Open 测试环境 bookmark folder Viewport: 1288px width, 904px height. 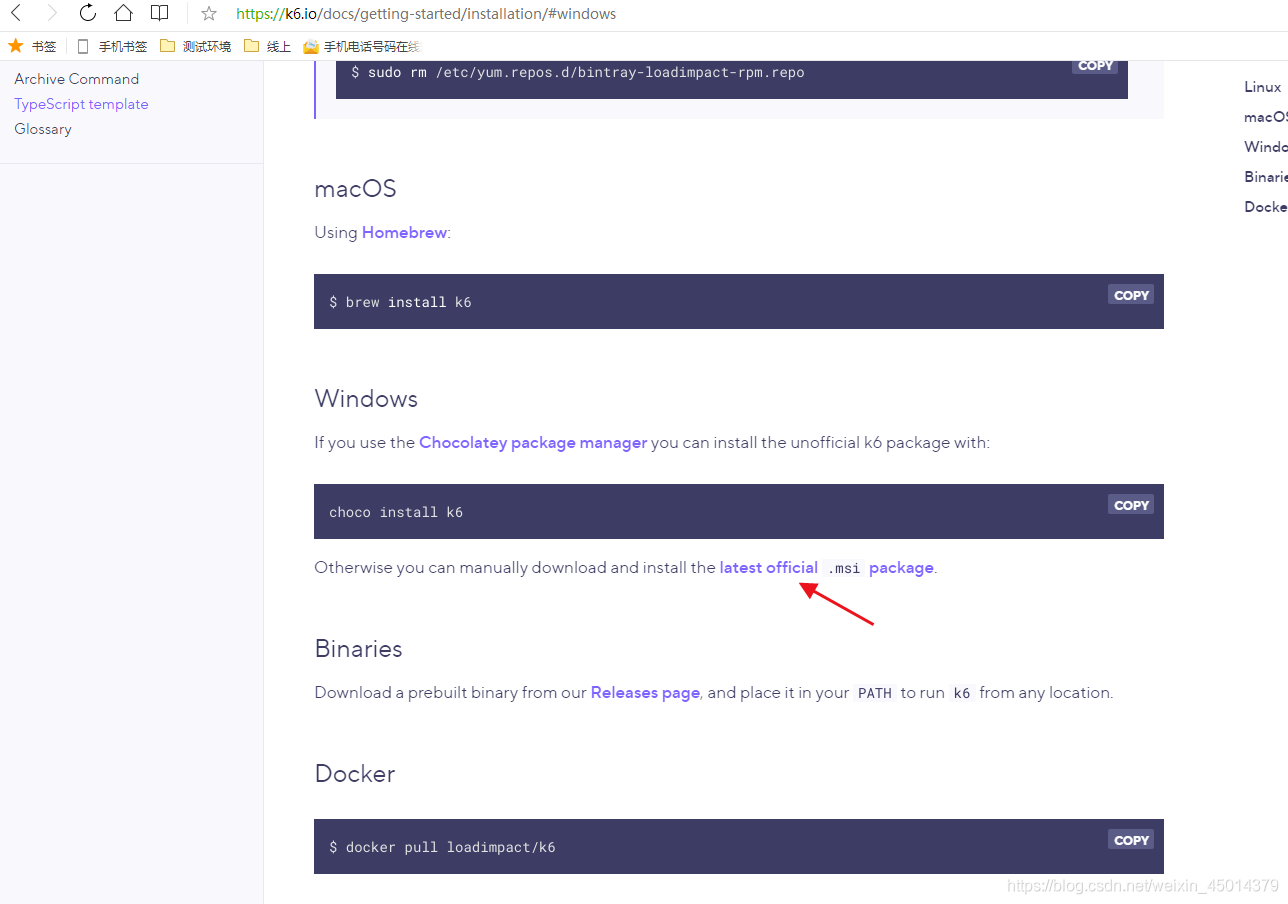pyautogui.click(x=195, y=46)
